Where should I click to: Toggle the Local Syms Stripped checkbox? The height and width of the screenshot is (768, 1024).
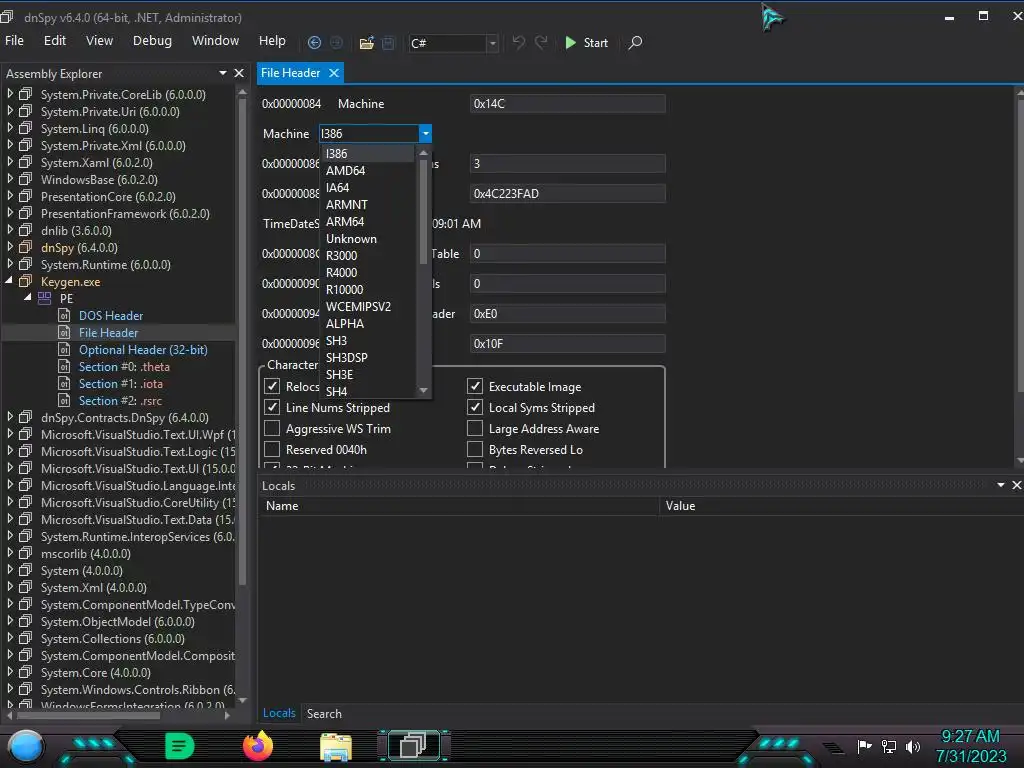point(475,407)
